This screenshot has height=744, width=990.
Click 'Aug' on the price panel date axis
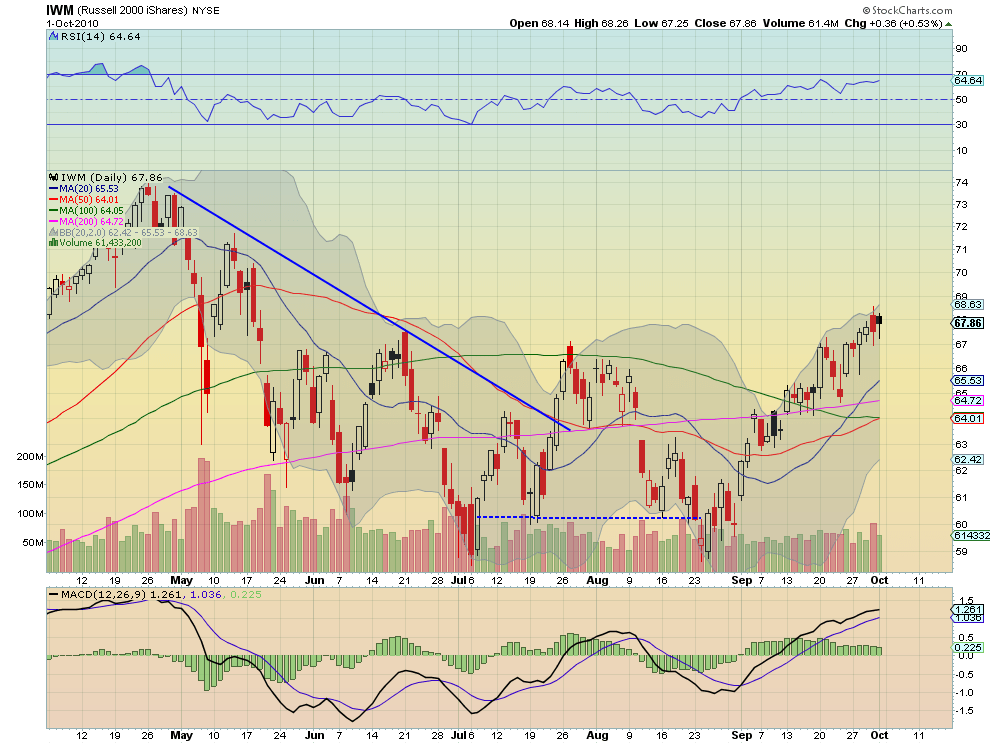coord(597,580)
